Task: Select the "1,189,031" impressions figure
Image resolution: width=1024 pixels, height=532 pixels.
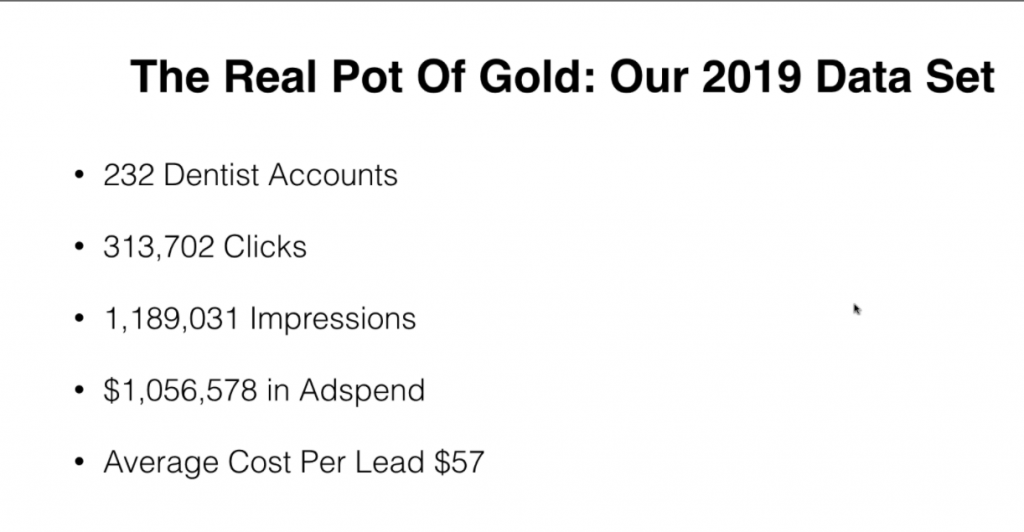Action: coord(172,319)
